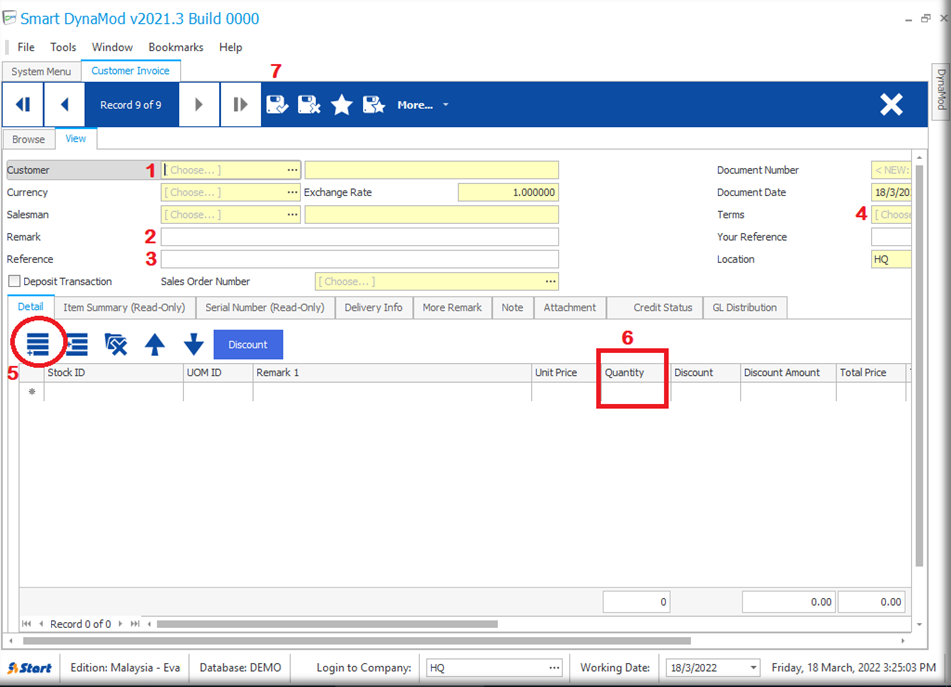This screenshot has height=687, width=951.
Task: Click the delete row icon
Action: [116, 344]
